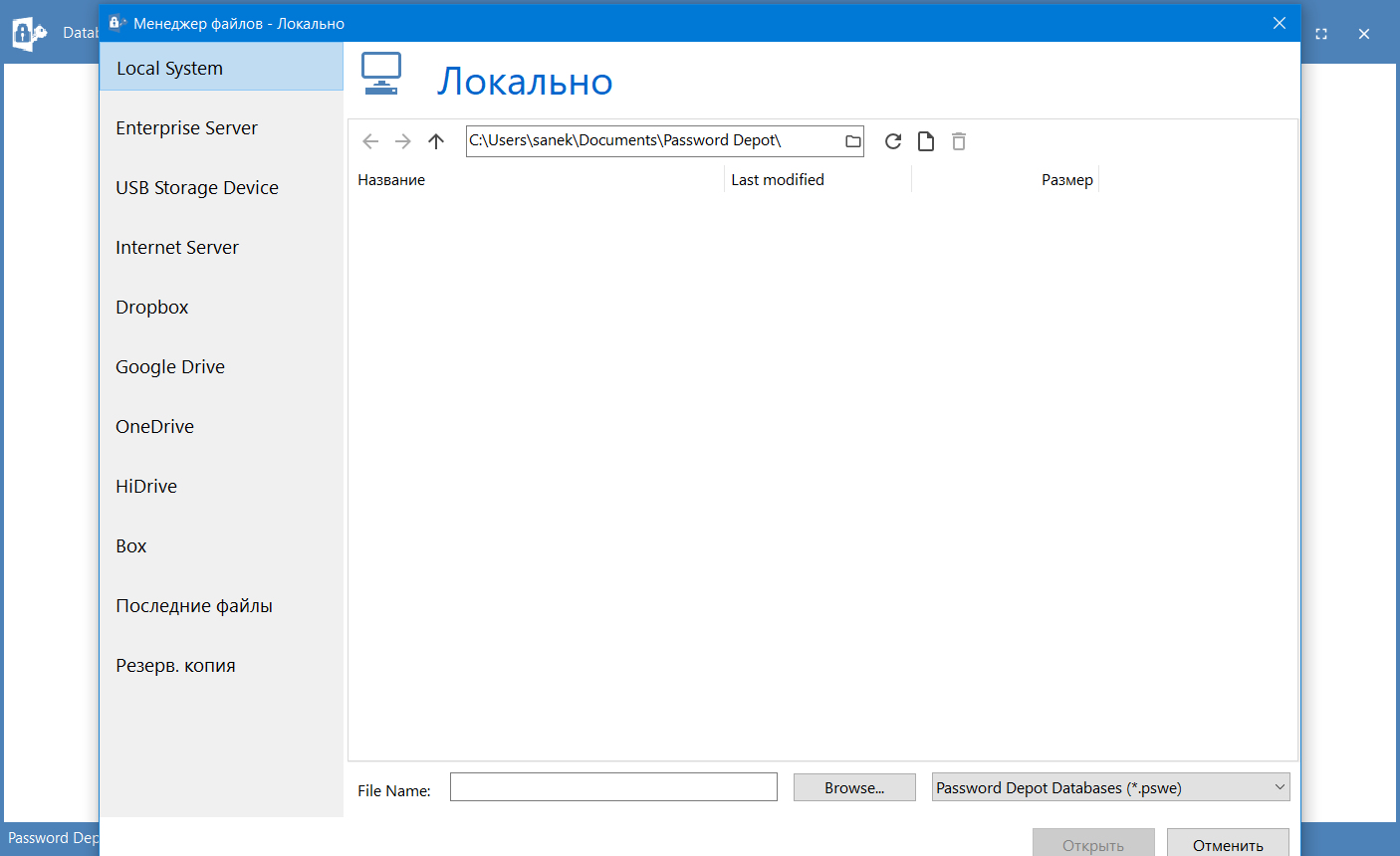Sort files by Last modified column

point(778,180)
